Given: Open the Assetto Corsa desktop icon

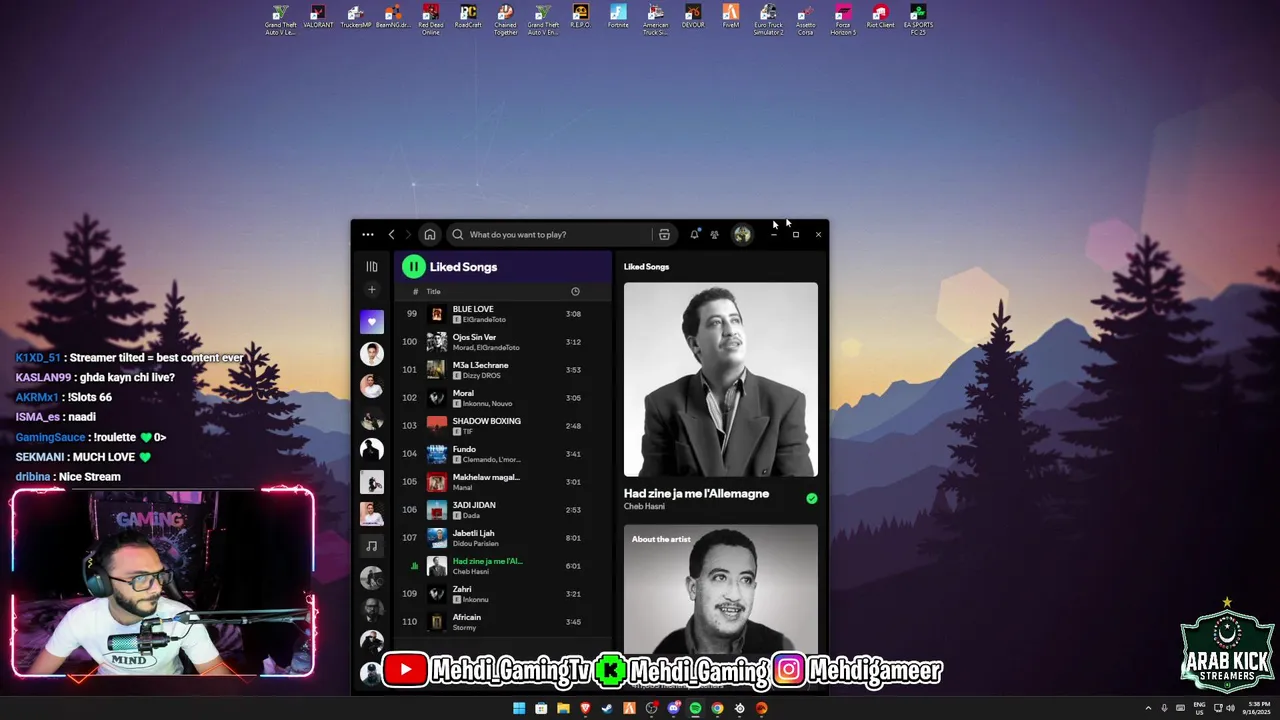Looking at the screenshot, I should click(806, 20).
